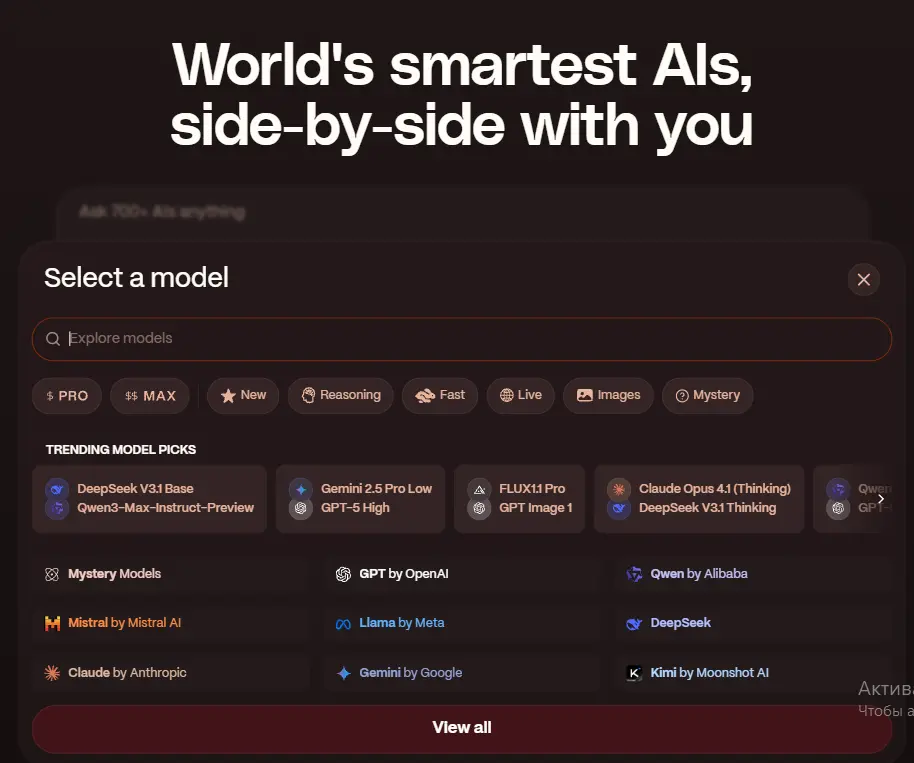Open GPT by OpenAI category
The width and height of the screenshot is (914, 763).
[462, 574]
